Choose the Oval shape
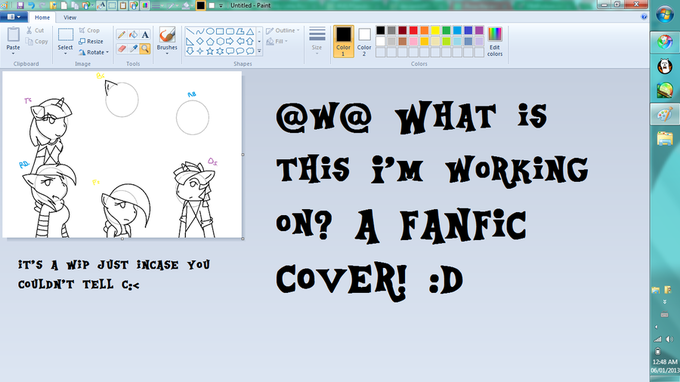 (x=210, y=31)
